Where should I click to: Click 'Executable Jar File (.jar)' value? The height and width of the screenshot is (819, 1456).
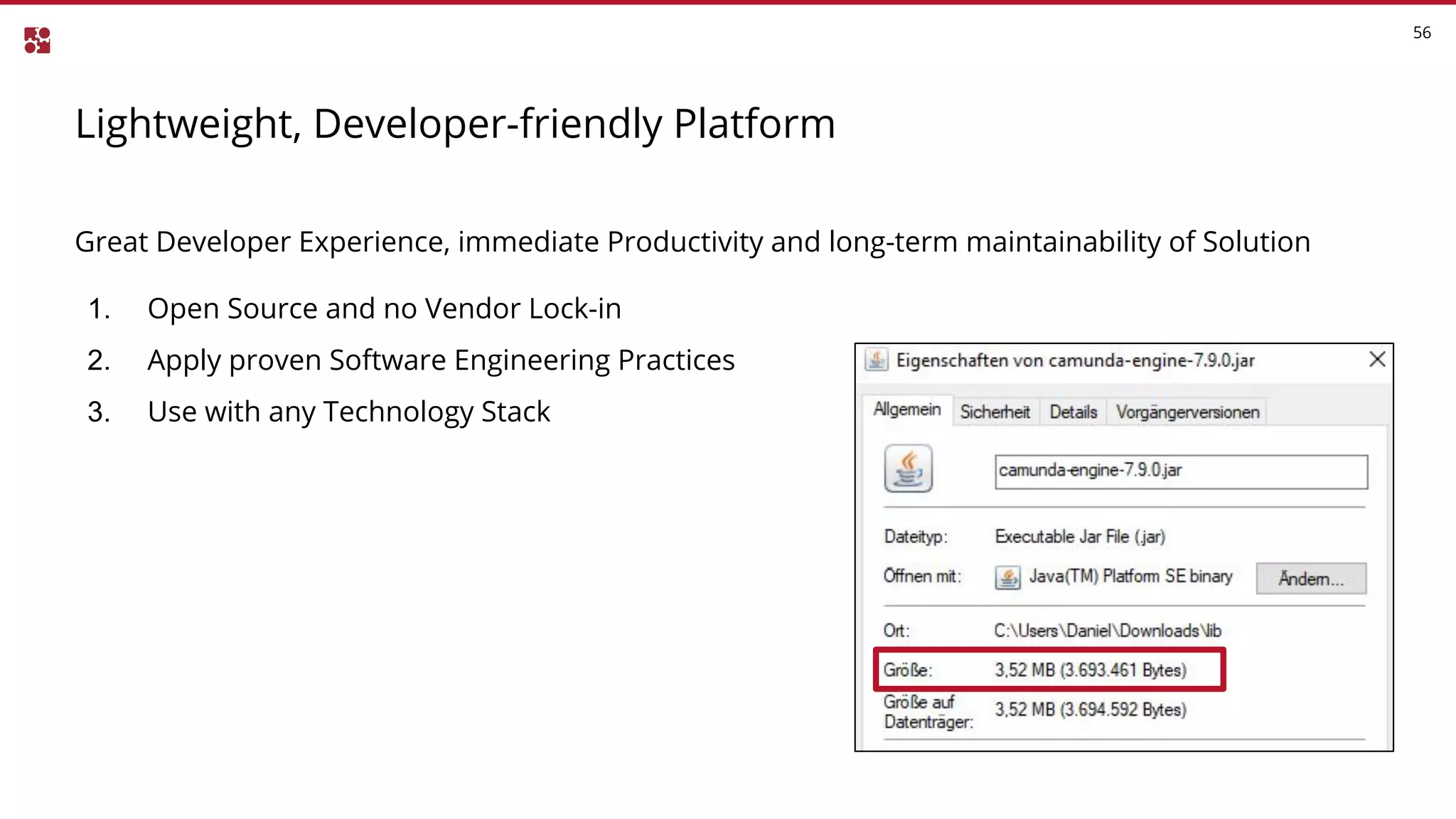click(x=1080, y=537)
